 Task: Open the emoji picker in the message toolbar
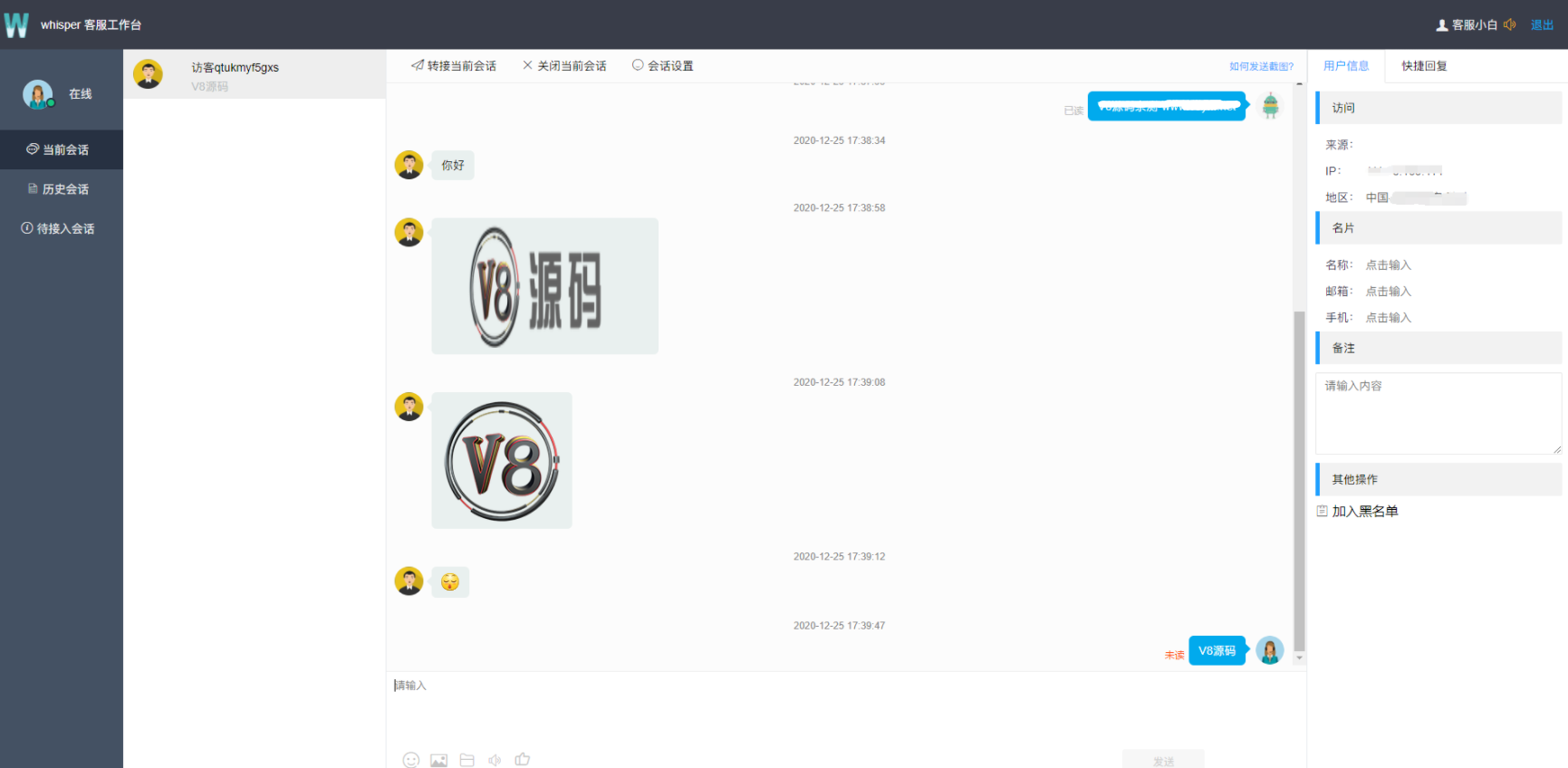coord(411,760)
